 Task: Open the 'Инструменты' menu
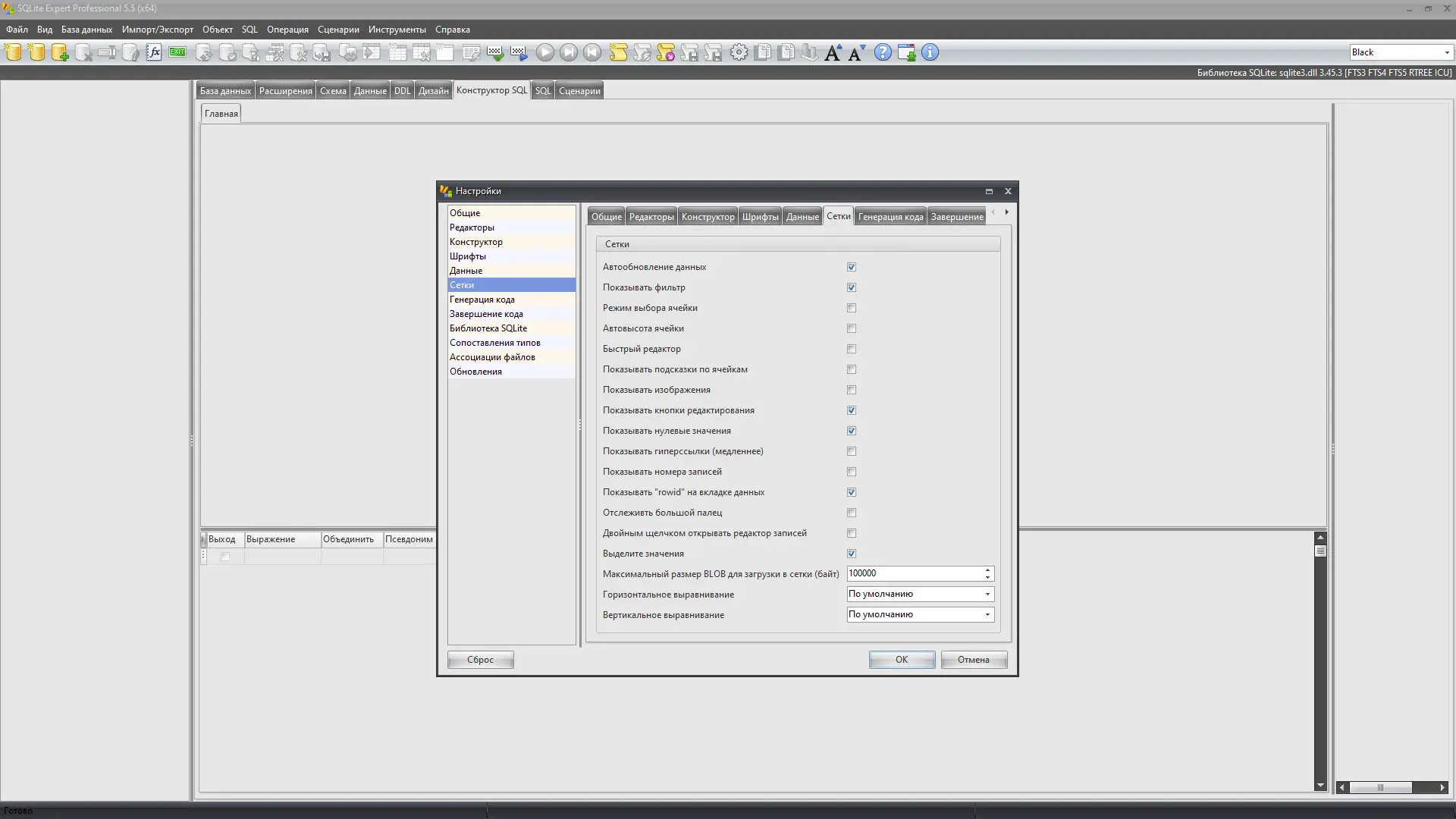point(397,30)
